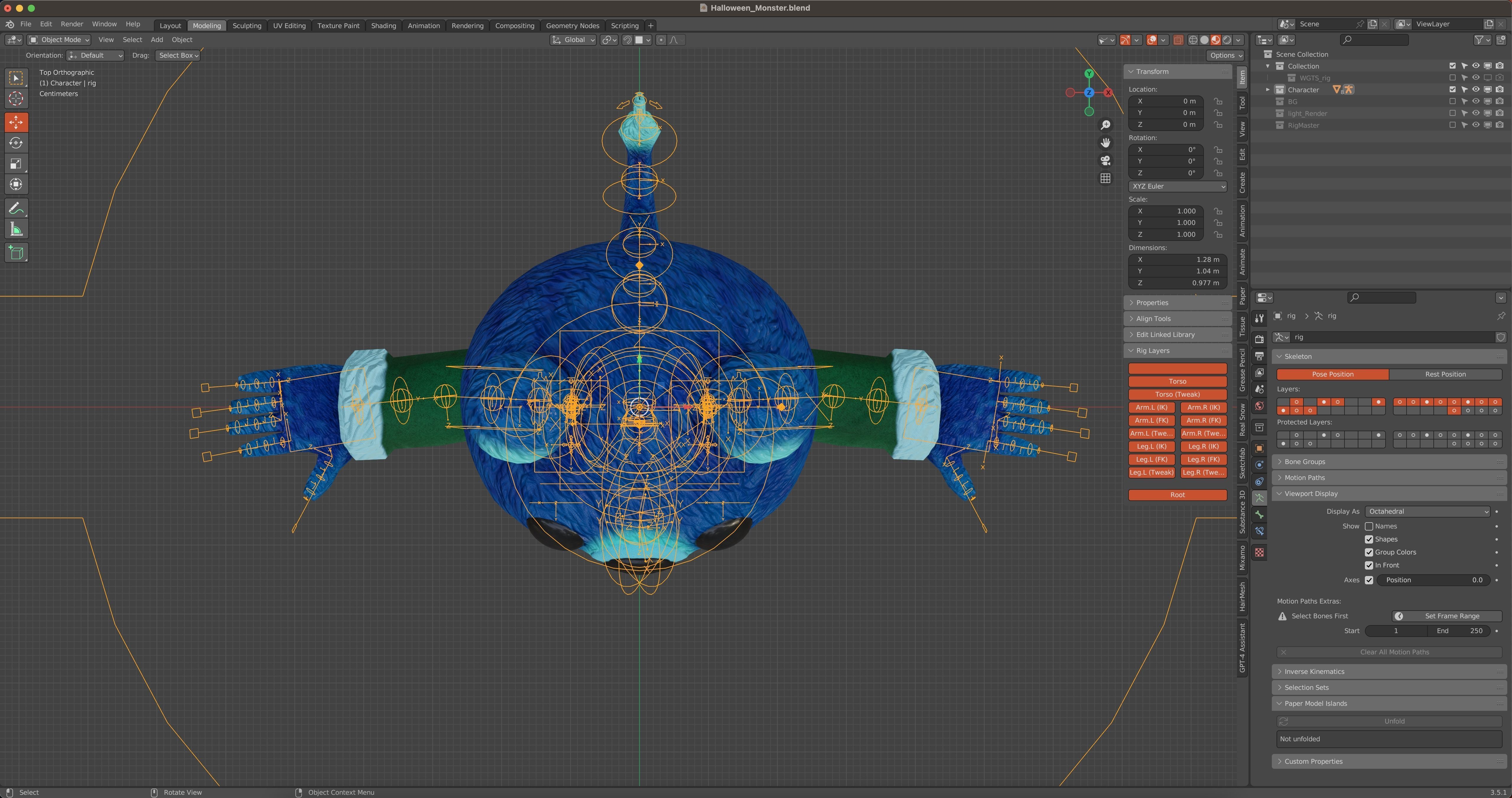Select the Annotate tool
The height and width of the screenshot is (798, 1512).
coord(16,208)
